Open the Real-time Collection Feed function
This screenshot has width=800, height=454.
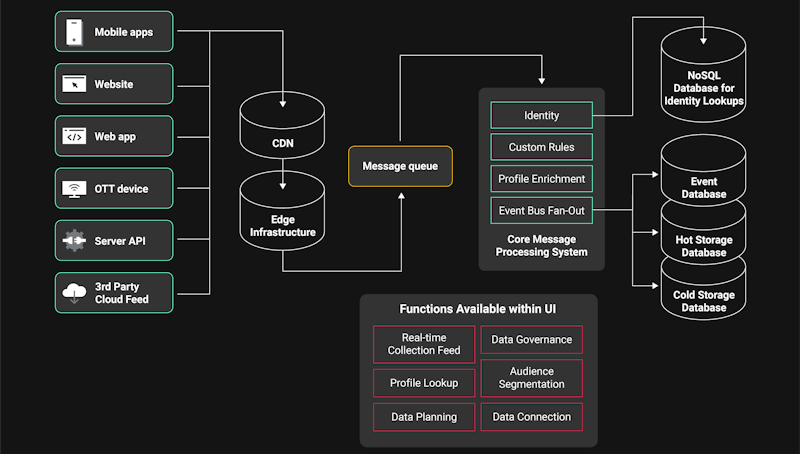click(424, 344)
